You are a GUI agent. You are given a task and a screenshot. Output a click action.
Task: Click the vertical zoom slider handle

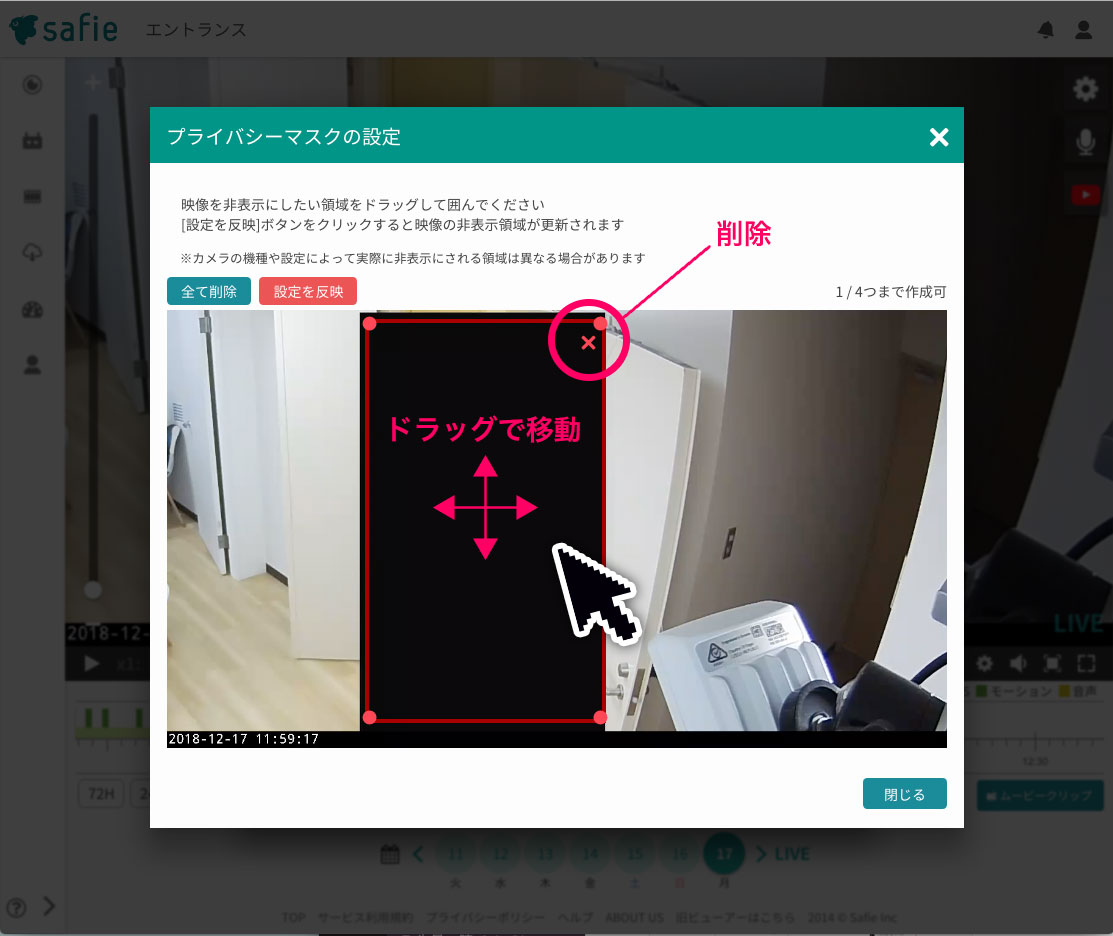pos(92,589)
